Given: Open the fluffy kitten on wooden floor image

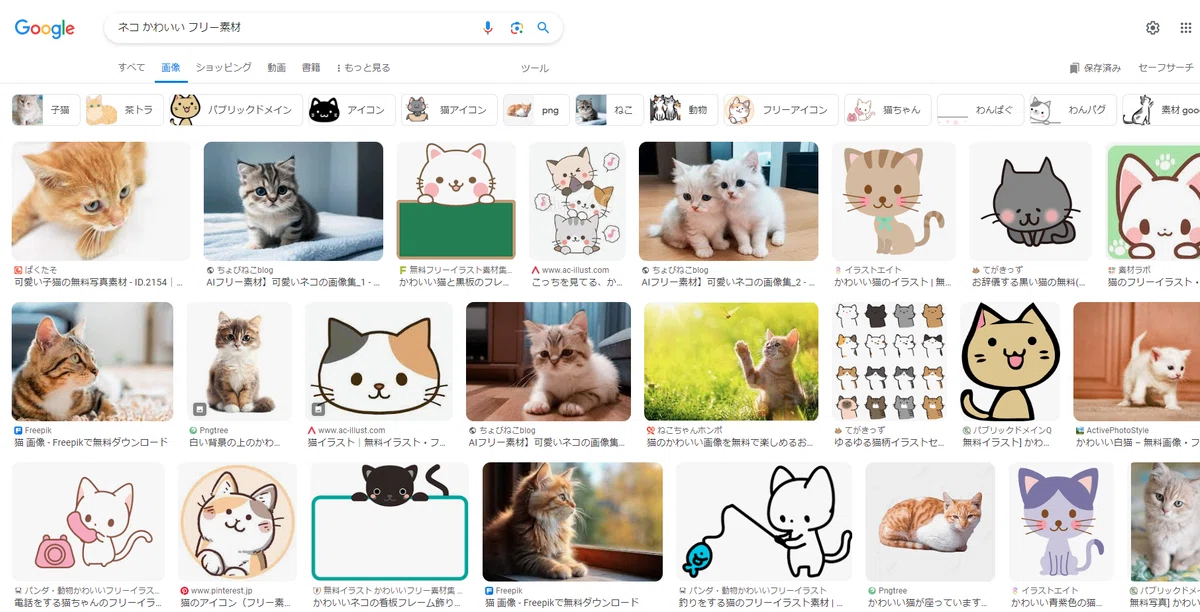Looking at the screenshot, I should 548,361.
